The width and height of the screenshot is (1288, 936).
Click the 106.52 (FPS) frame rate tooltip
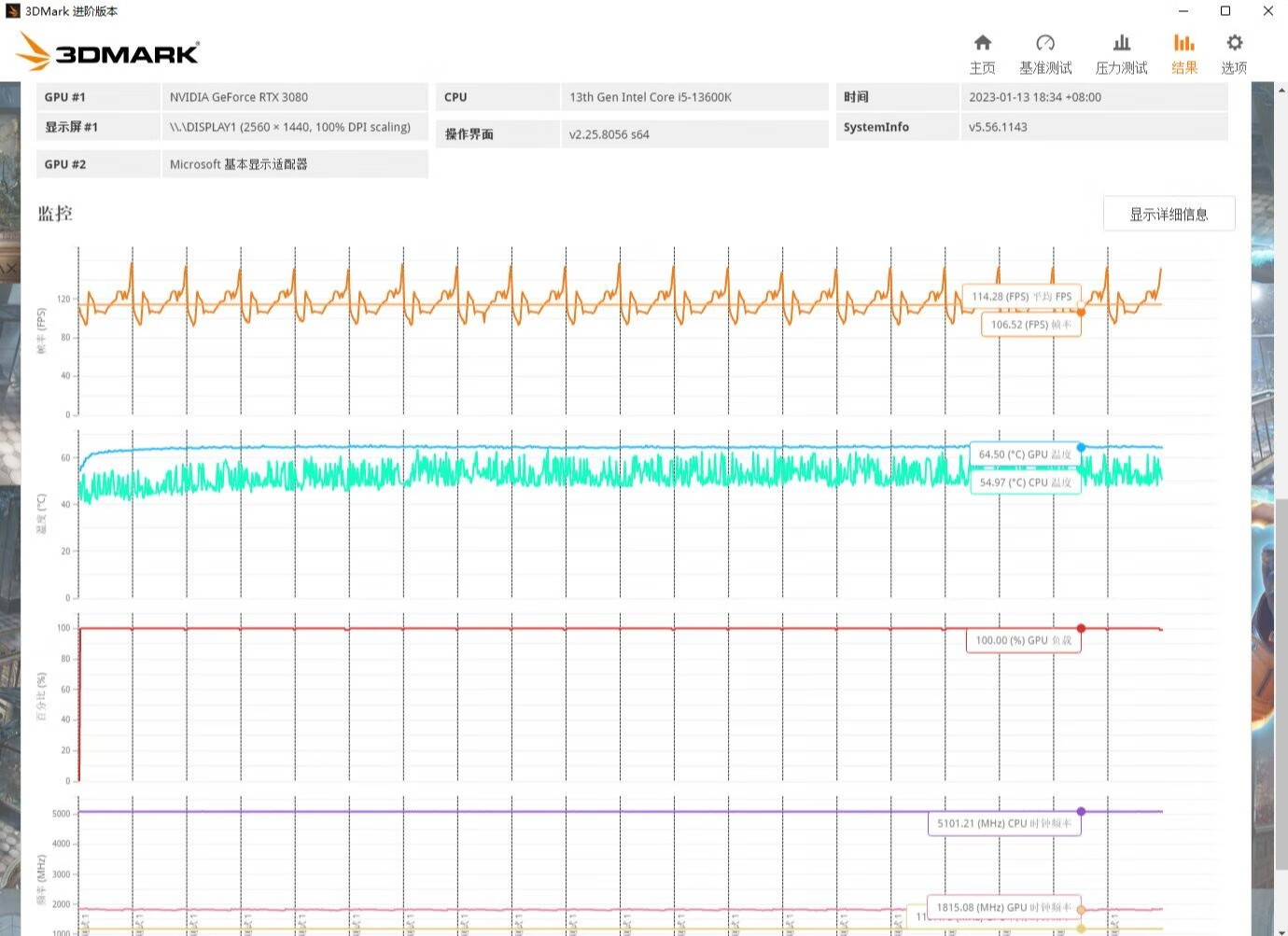coord(1030,325)
